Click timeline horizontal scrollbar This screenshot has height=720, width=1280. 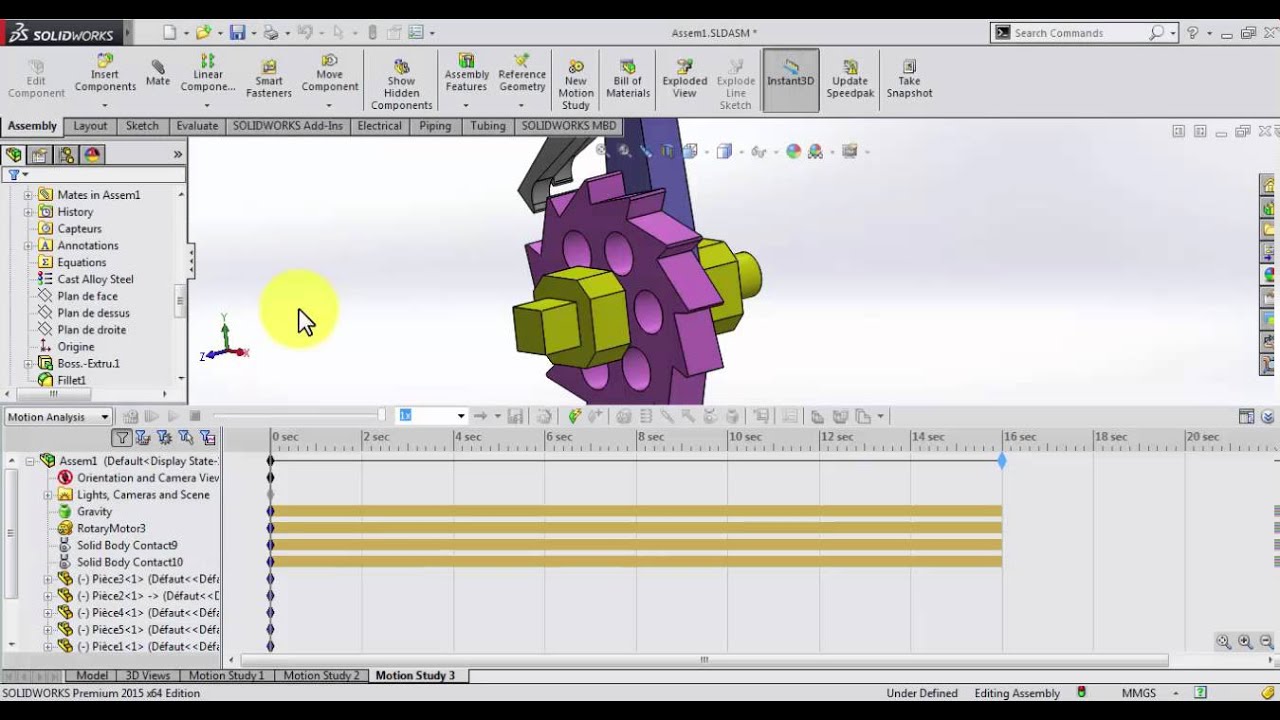pos(704,660)
